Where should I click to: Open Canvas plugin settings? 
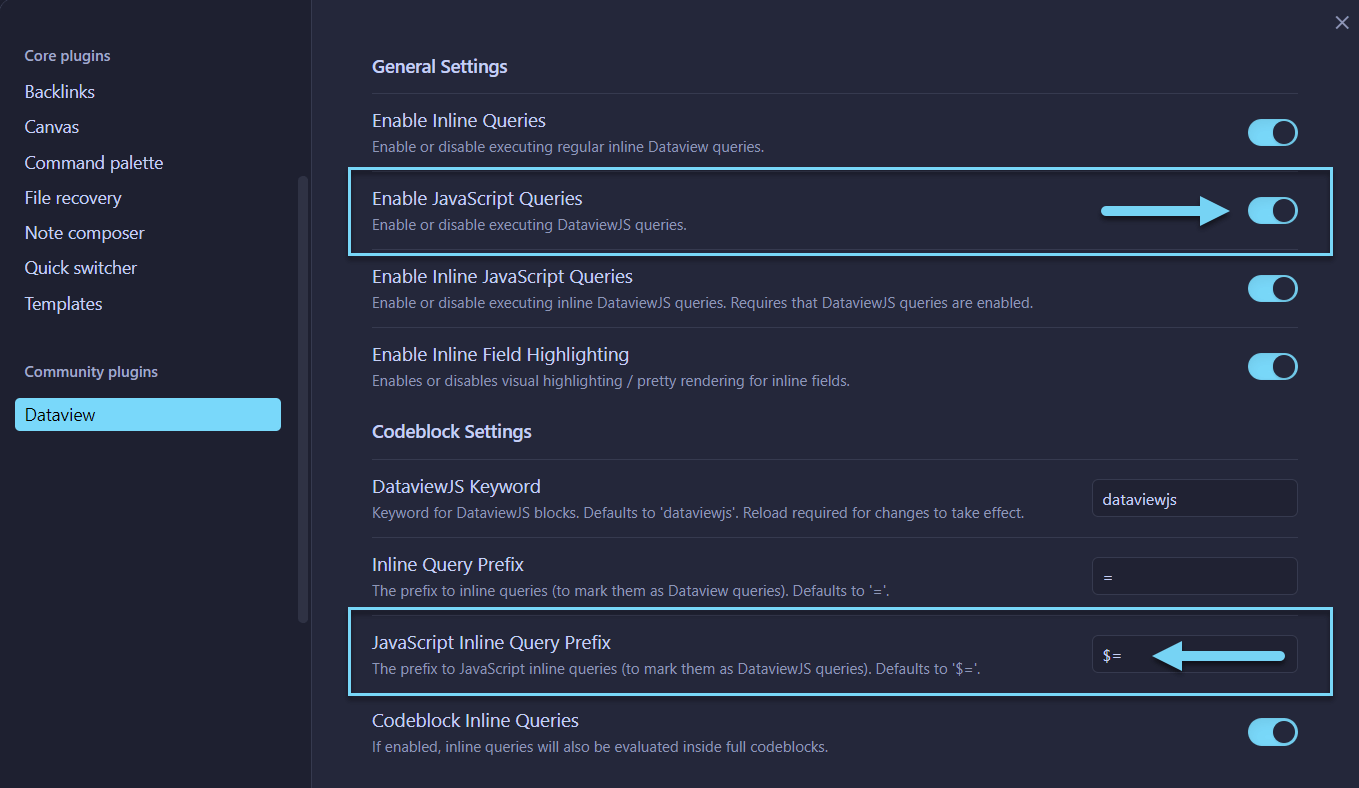(x=52, y=127)
